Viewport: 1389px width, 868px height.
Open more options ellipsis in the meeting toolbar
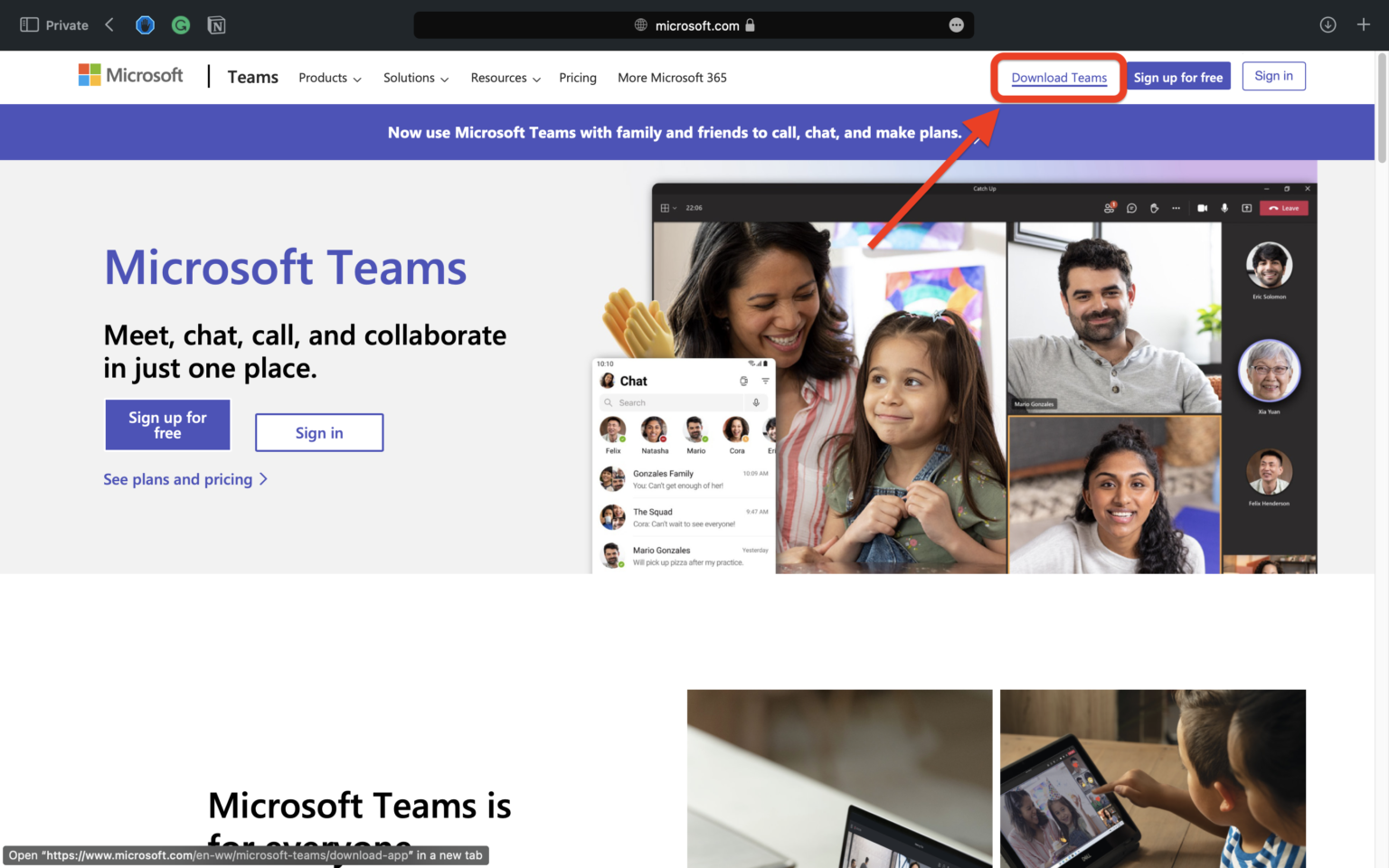click(x=1176, y=208)
